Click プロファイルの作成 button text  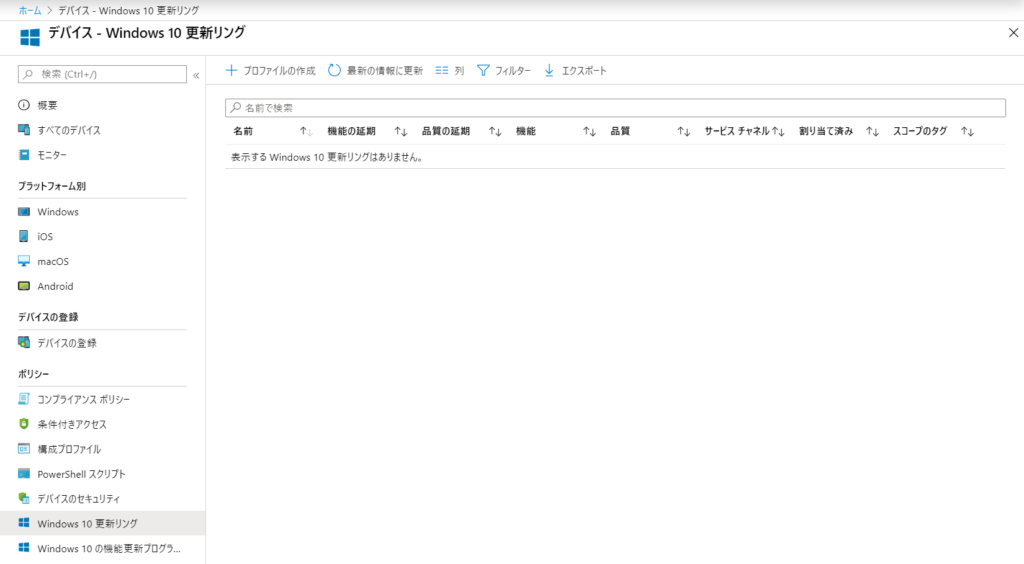[279, 70]
